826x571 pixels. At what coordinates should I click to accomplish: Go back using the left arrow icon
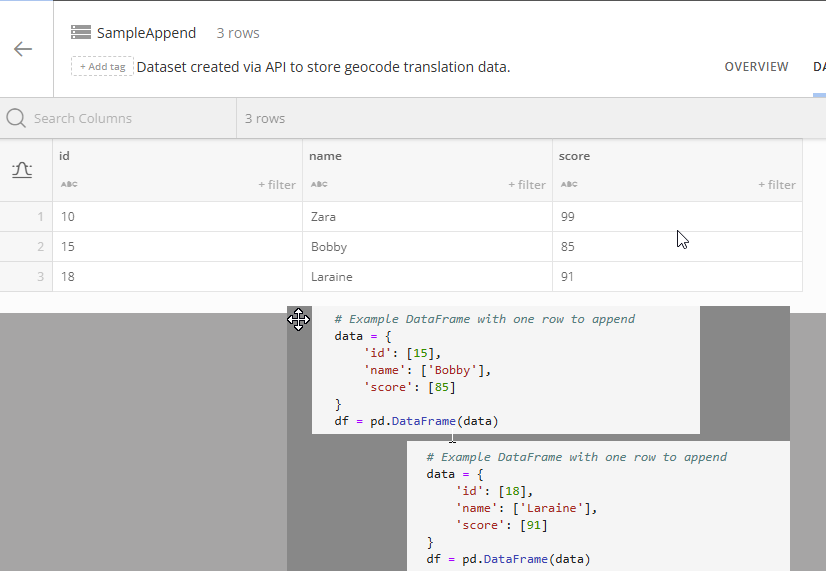23,49
